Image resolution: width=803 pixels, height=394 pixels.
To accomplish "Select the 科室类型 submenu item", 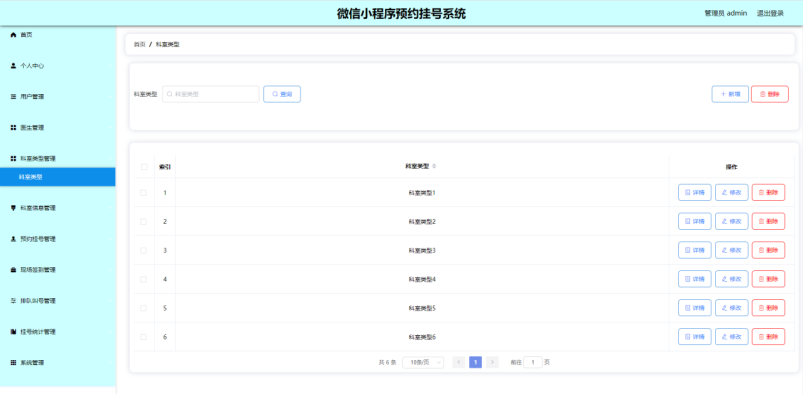I will pos(58,177).
